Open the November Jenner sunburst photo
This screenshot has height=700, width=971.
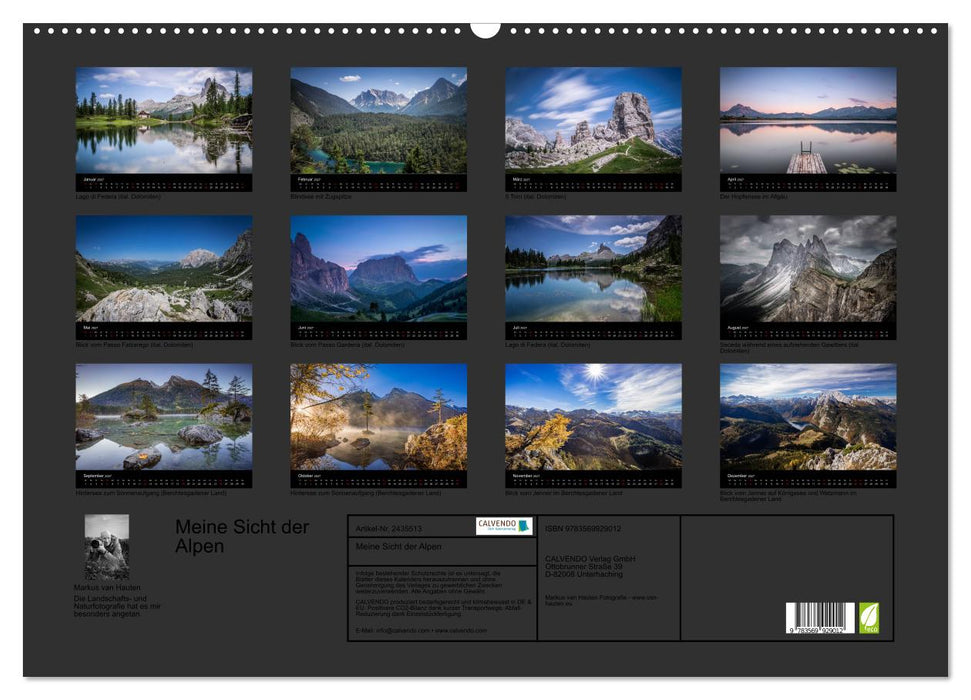tap(593, 417)
